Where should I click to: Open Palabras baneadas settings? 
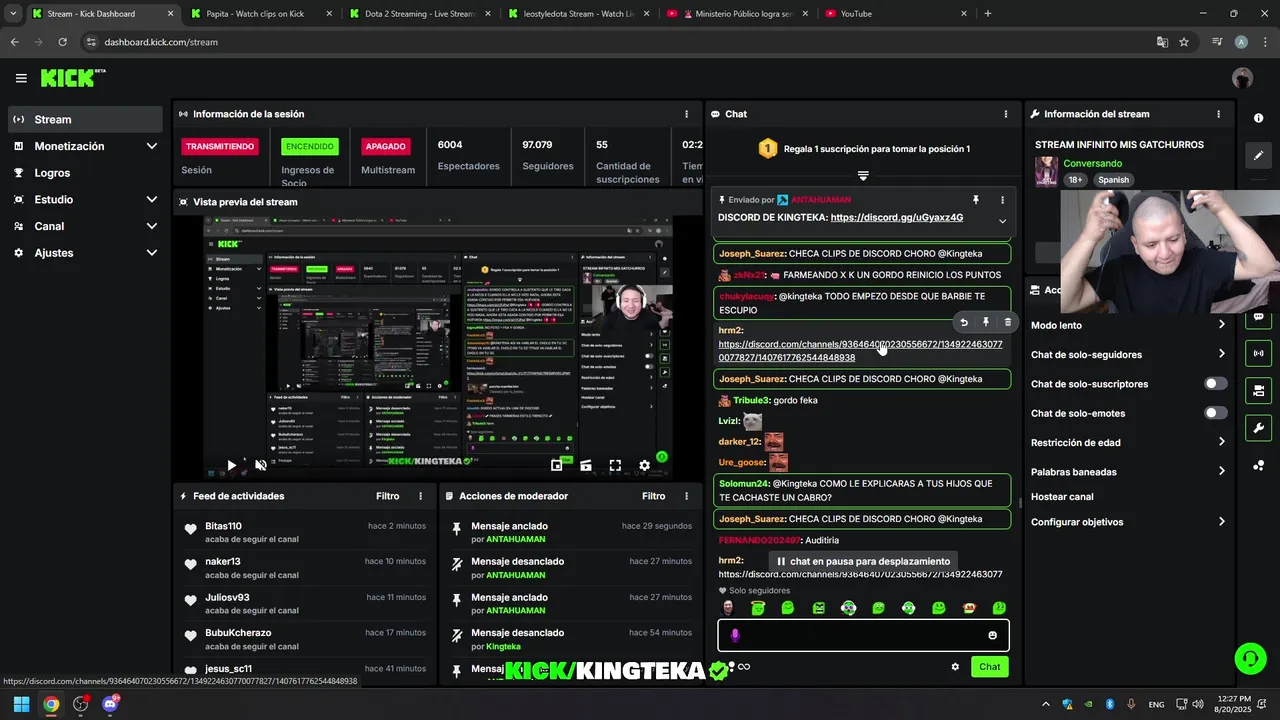[1128, 471]
